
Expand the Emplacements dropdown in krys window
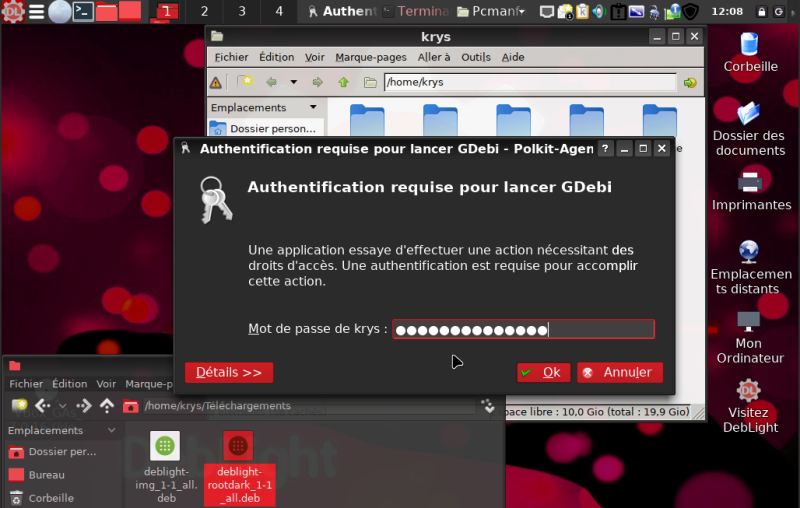[x=313, y=107]
